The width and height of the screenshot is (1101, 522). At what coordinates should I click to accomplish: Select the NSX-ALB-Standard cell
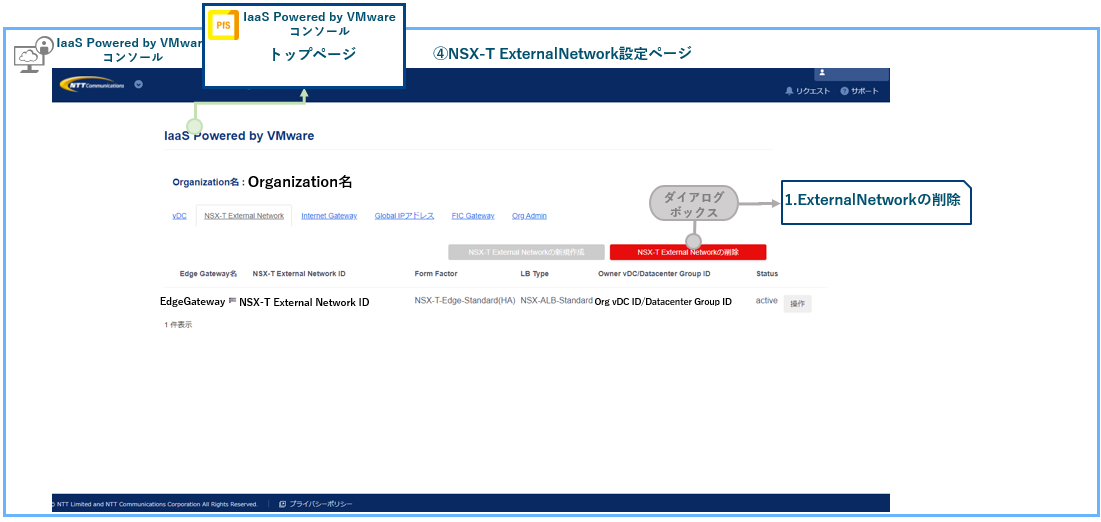(557, 301)
